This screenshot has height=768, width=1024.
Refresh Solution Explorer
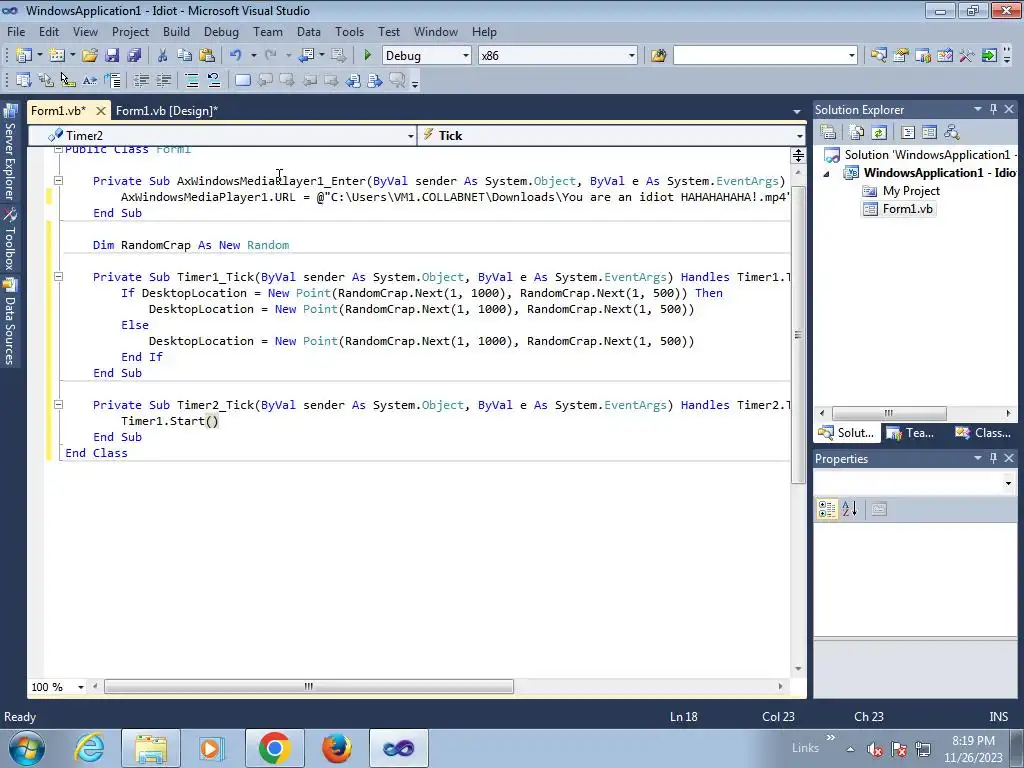click(x=879, y=133)
